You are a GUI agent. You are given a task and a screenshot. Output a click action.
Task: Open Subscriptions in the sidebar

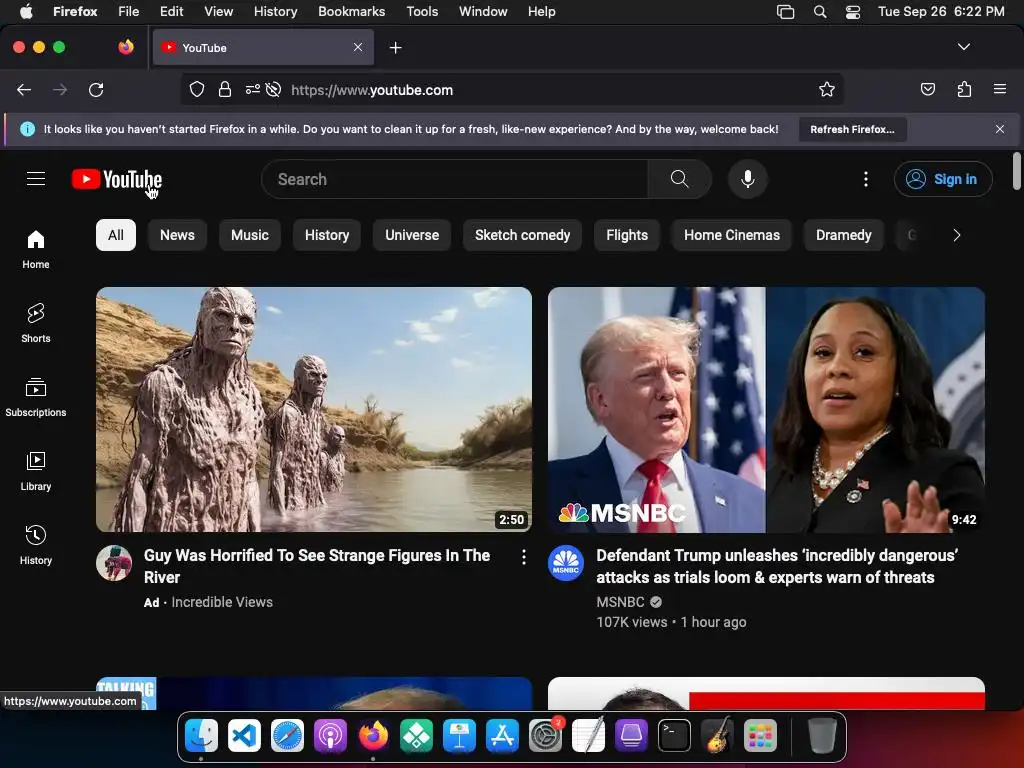point(36,397)
